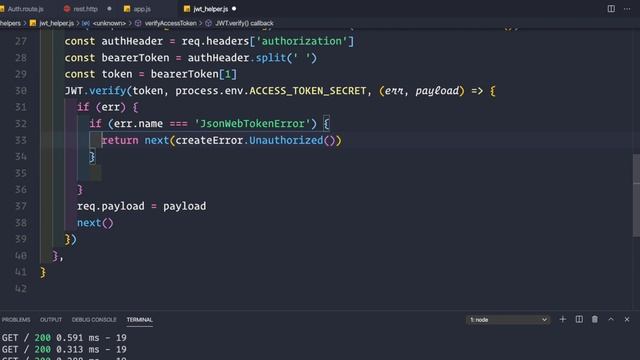Click the helpers breadcrumb folder

tap(10, 23)
